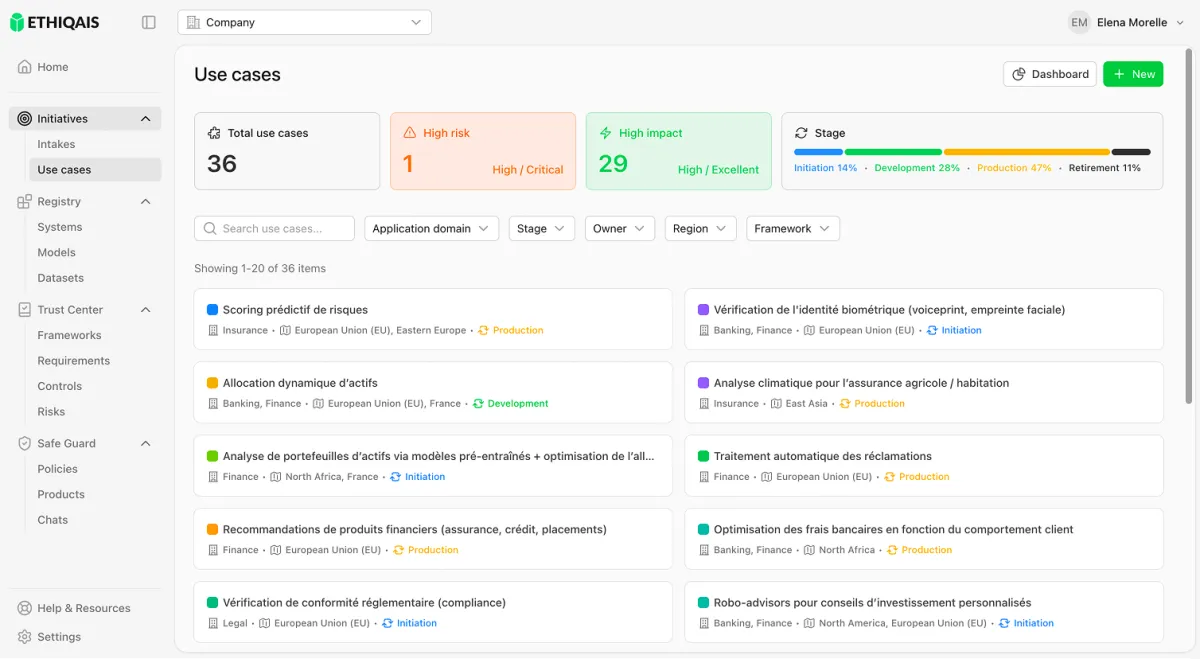1200x659 pixels.
Task: Click the Home icon in sidebar
Action: tap(24, 67)
